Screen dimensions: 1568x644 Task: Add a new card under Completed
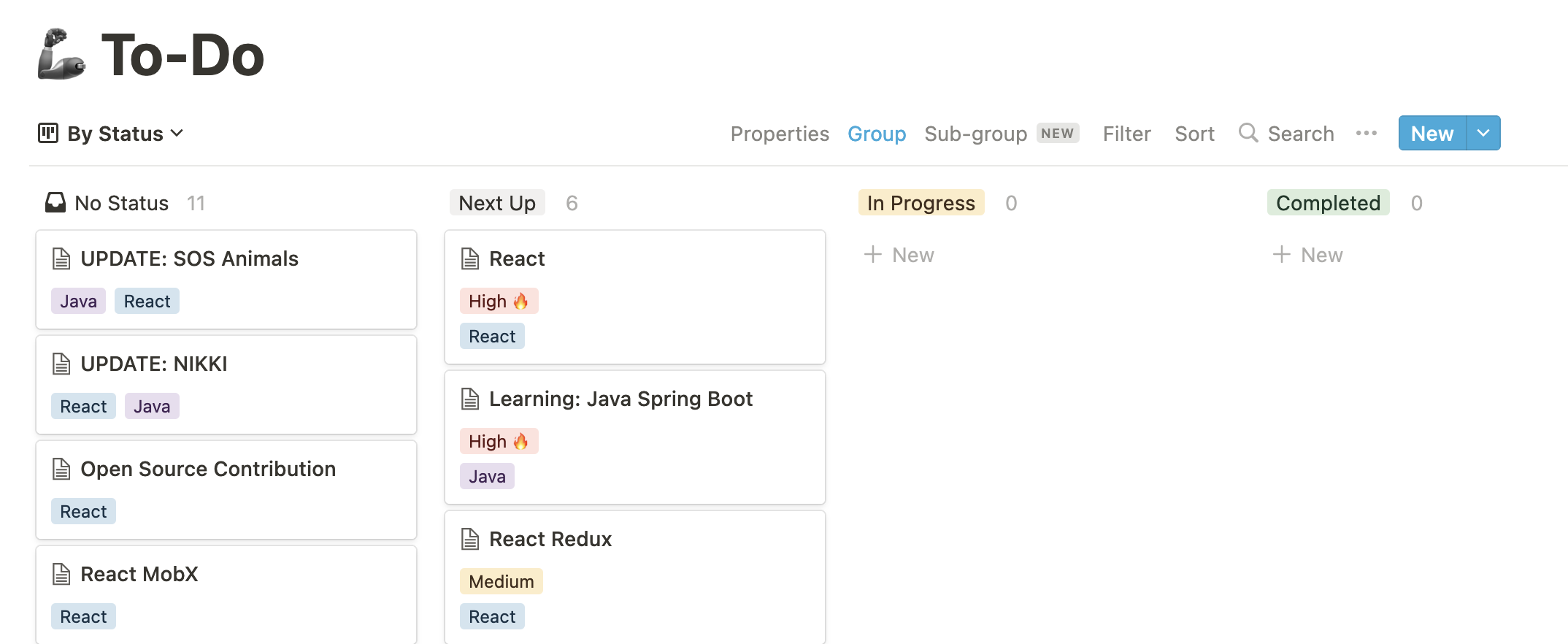click(x=1308, y=255)
